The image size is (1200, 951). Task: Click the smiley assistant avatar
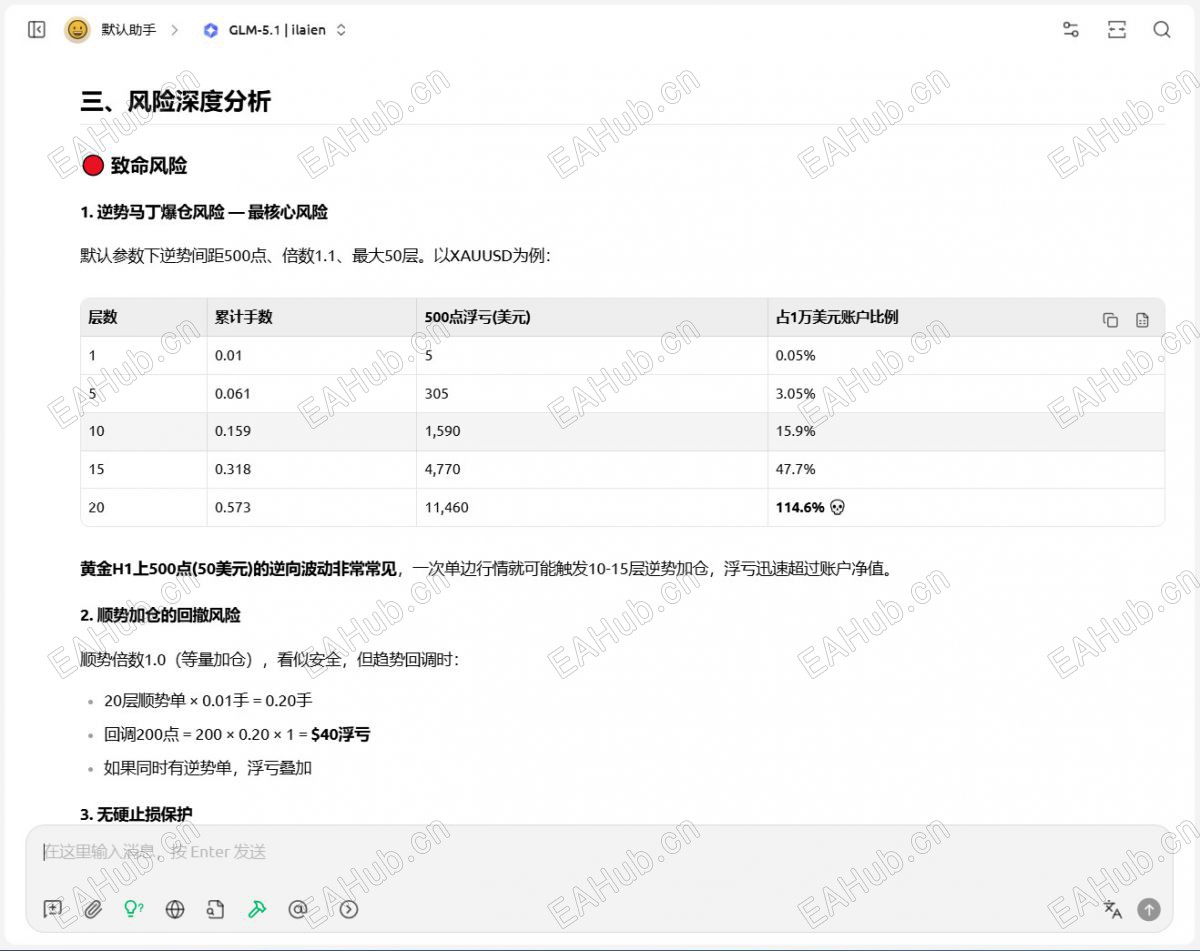point(77,30)
